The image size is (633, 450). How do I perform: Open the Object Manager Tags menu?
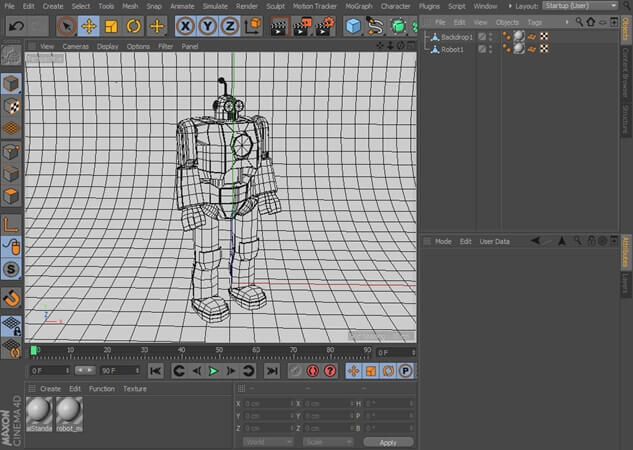534,22
